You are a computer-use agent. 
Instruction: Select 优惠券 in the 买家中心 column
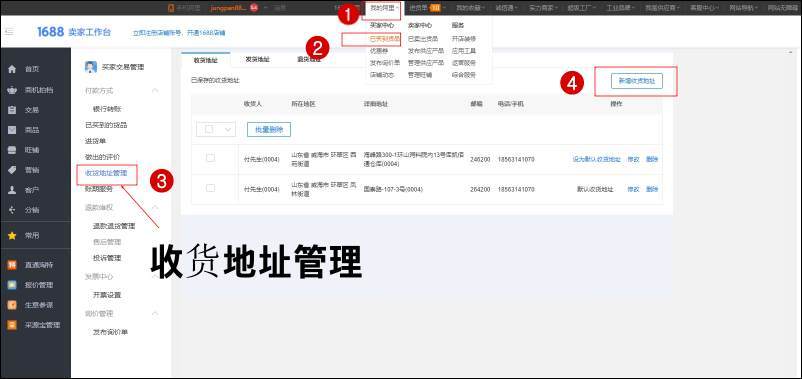(x=379, y=51)
